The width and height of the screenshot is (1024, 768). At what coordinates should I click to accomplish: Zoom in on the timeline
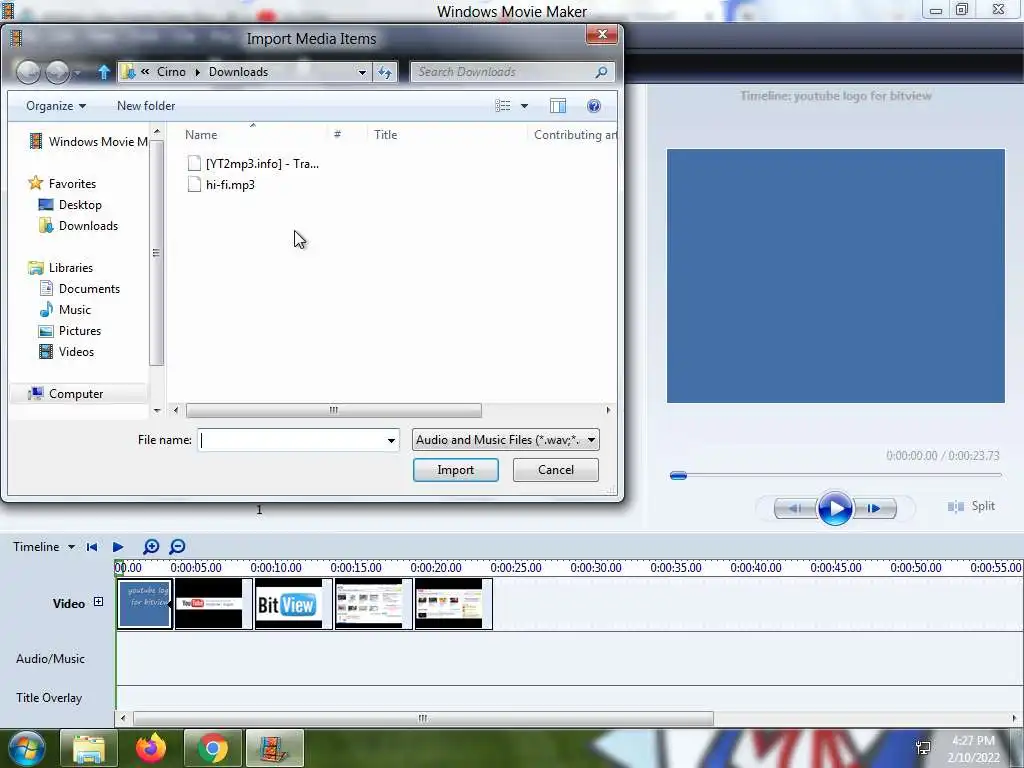tap(151, 547)
